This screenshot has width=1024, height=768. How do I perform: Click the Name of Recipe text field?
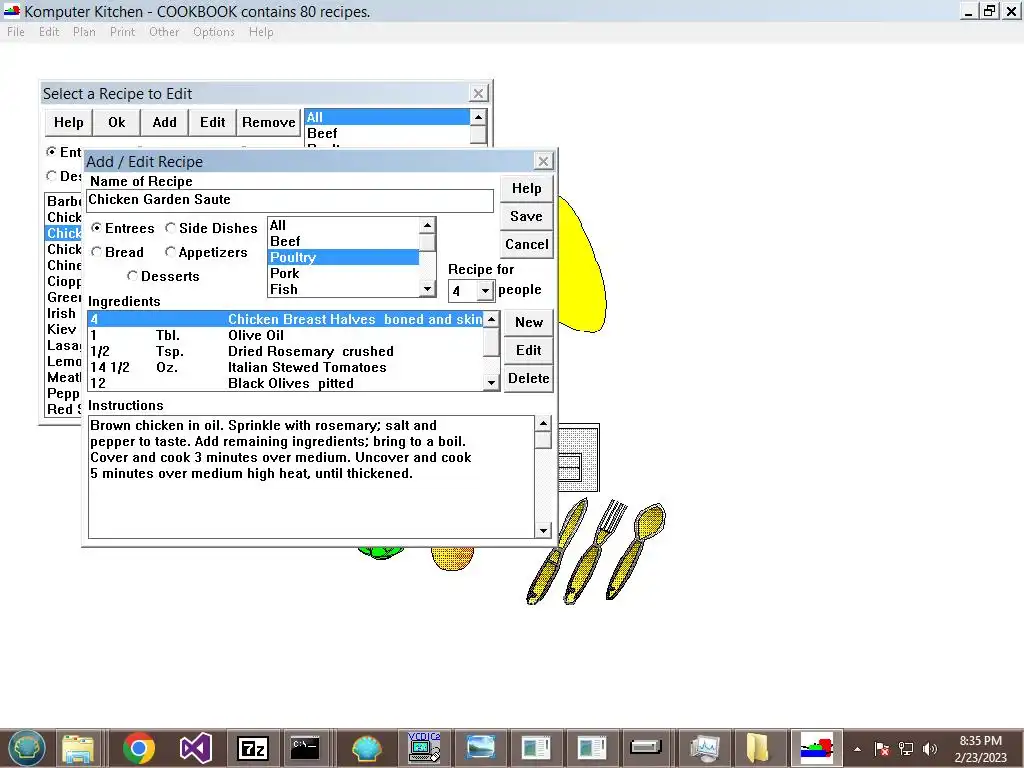pyautogui.click(x=290, y=200)
